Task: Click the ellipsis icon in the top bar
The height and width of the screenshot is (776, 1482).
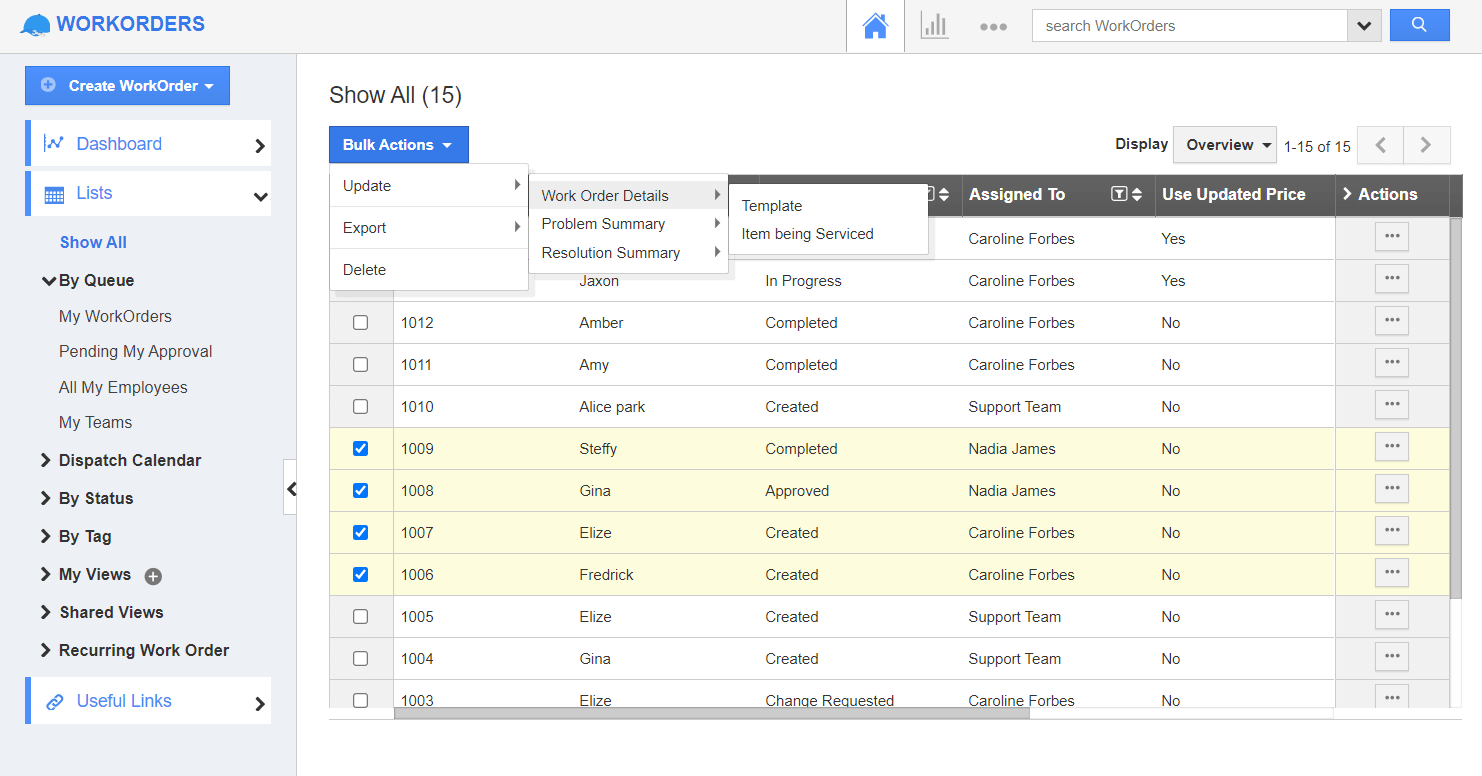Action: [x=993, y=27]
